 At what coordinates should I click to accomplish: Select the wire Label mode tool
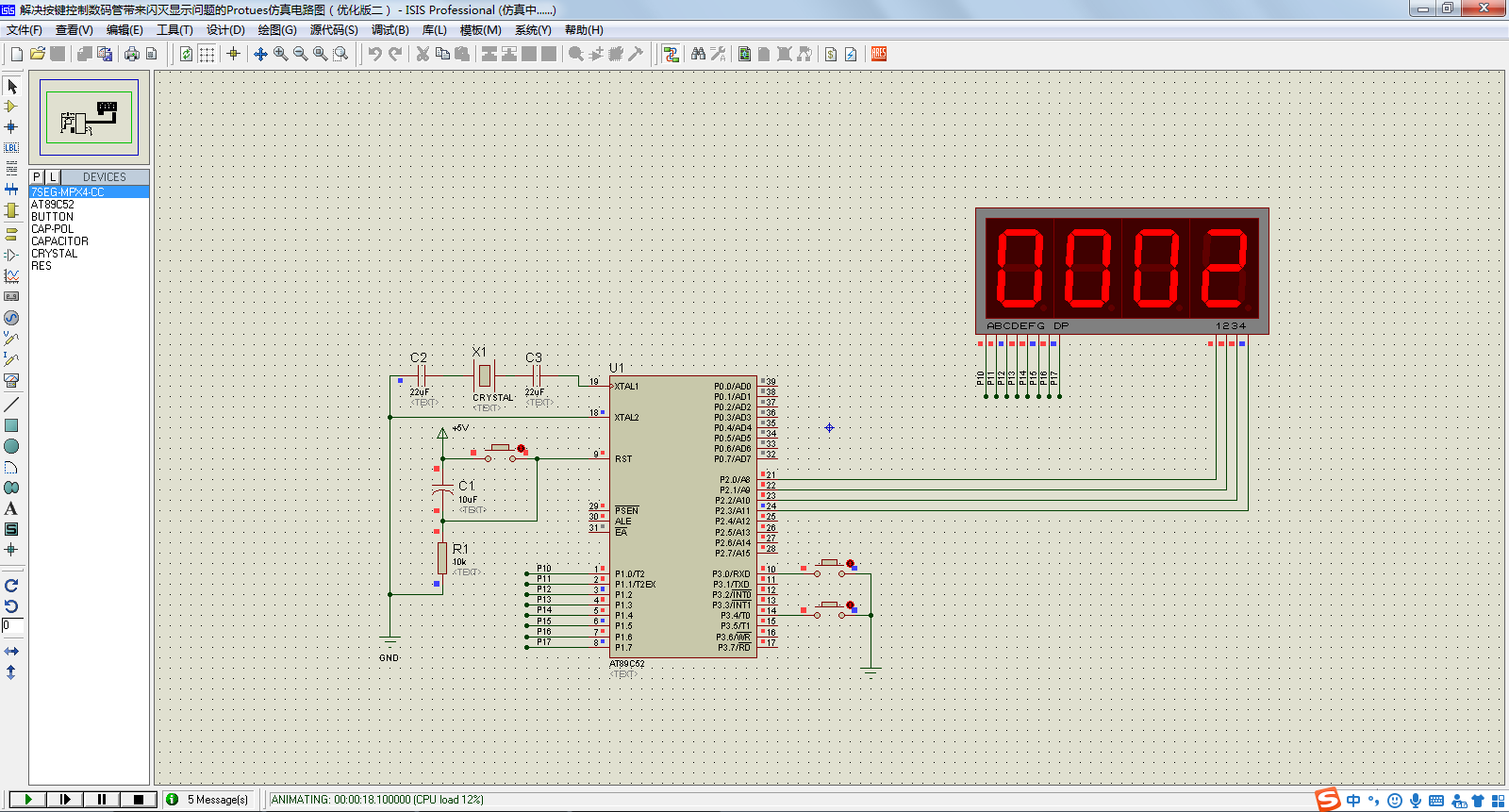11,148
